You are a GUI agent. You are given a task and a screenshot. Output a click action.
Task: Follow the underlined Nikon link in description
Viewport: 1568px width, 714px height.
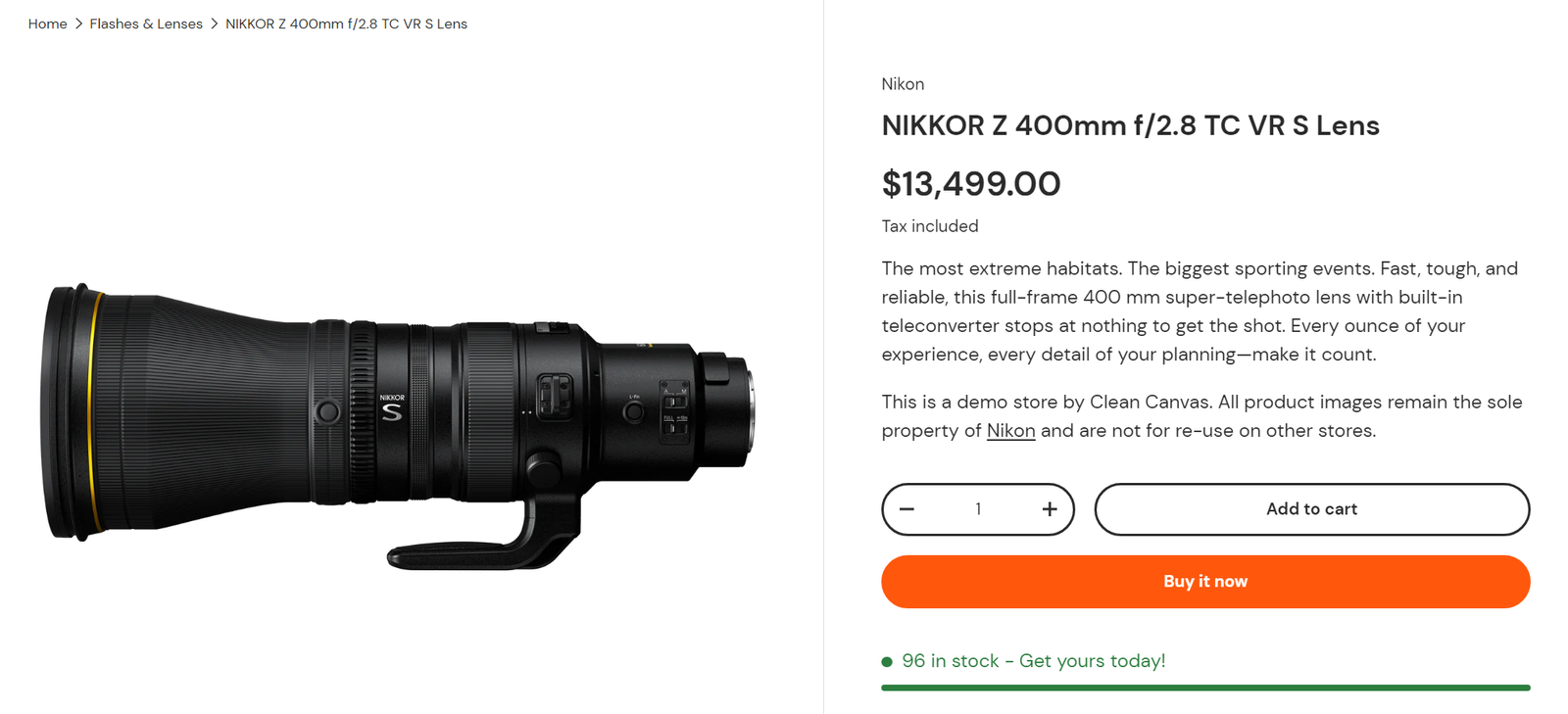point(1010,431)
